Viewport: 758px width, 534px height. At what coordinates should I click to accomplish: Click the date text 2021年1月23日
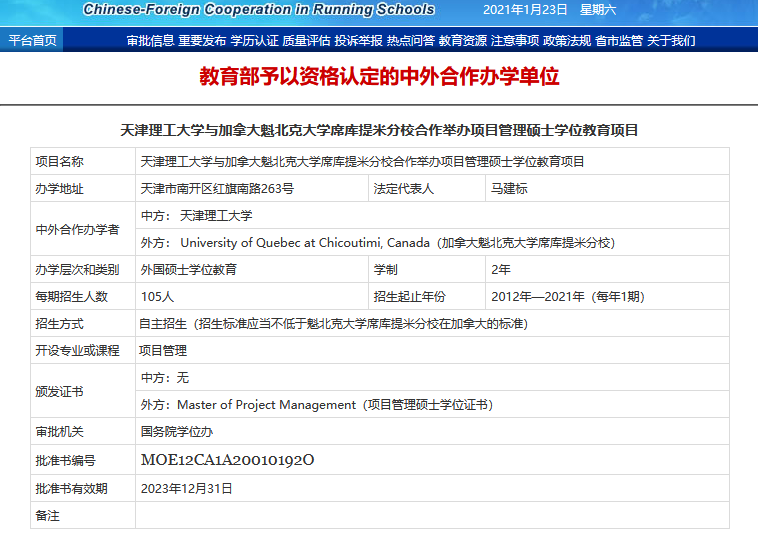pos(525,10)
